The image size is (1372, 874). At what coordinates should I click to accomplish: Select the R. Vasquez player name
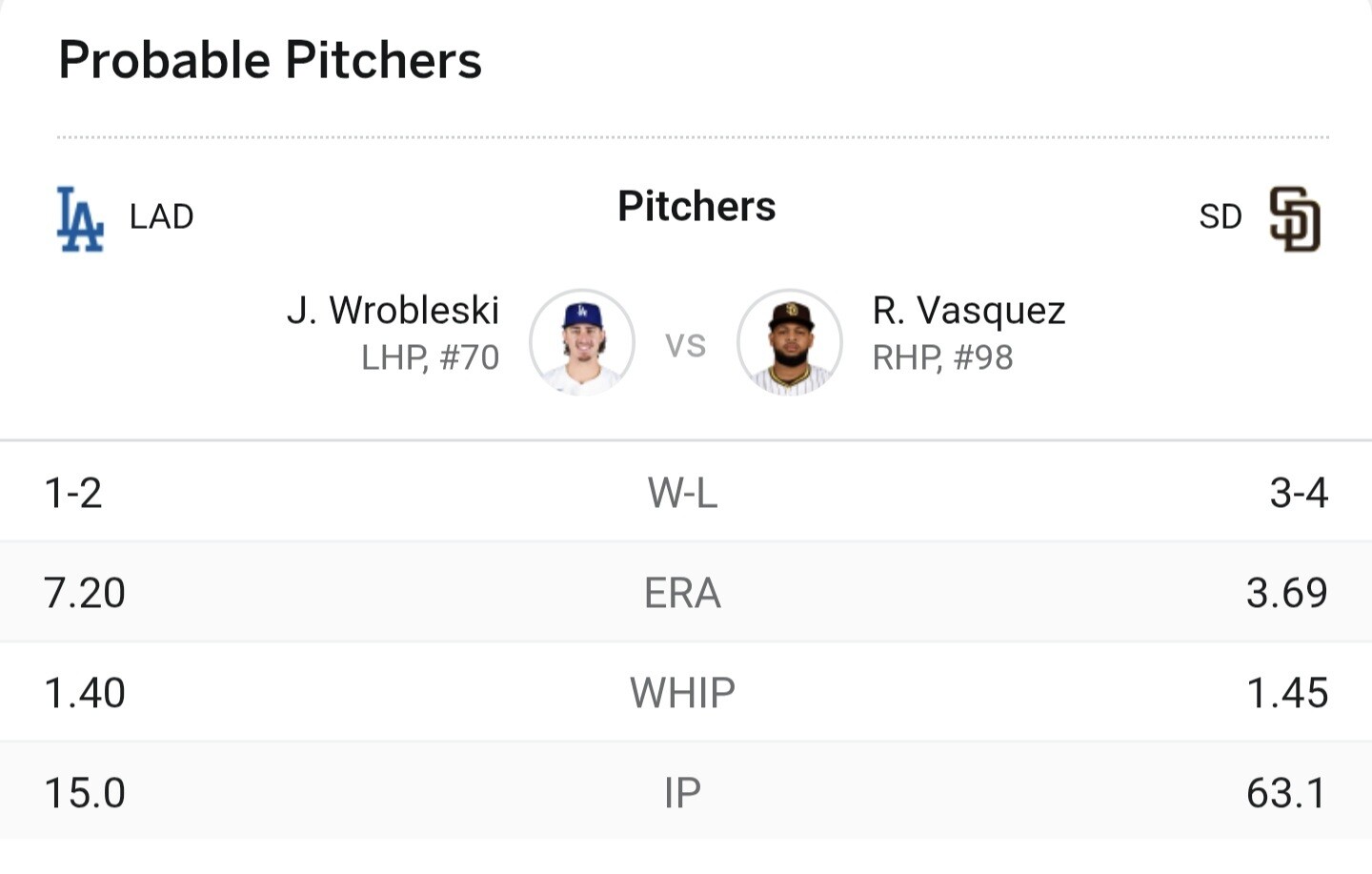pos(969,311)
